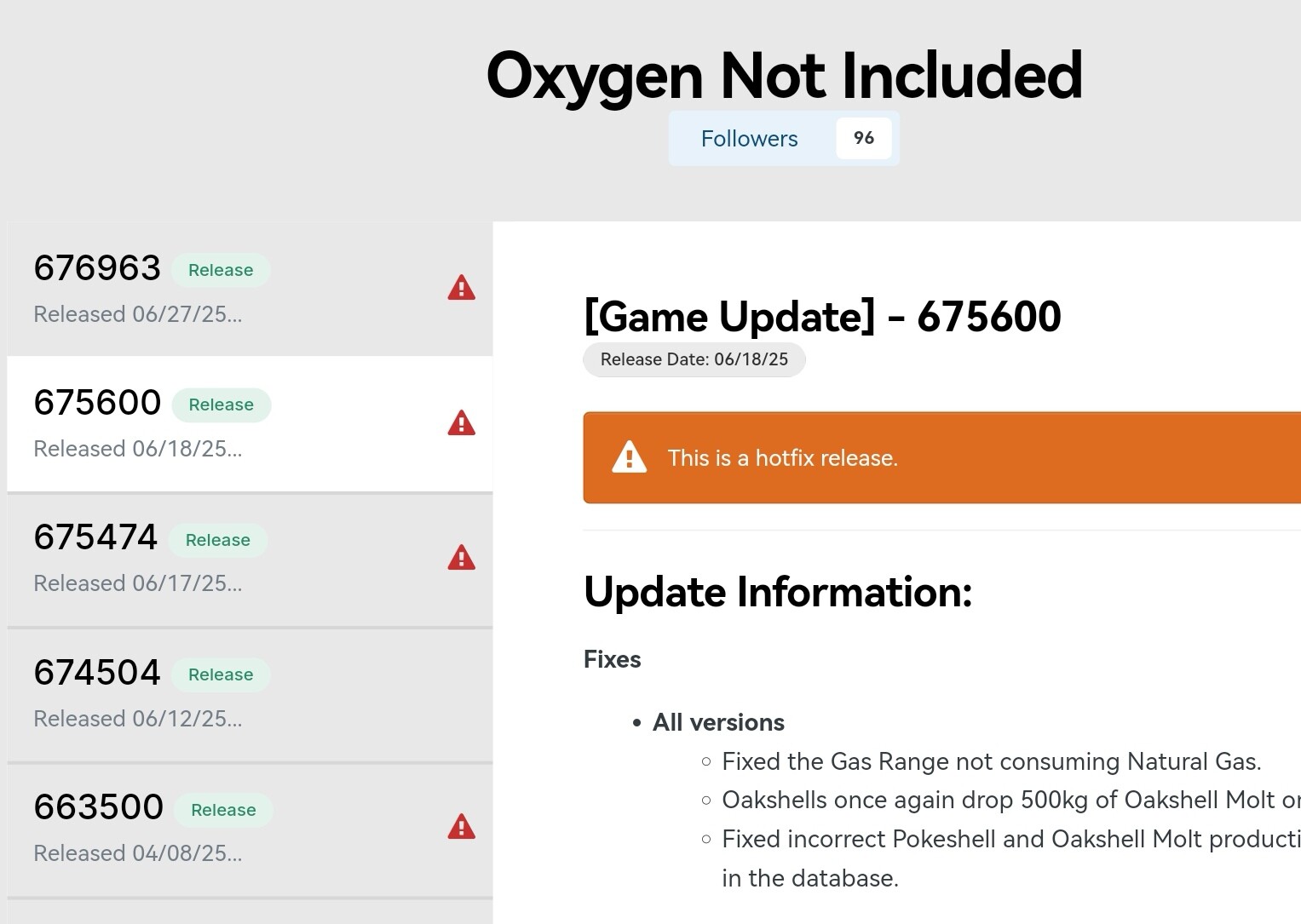Click the "in the database." text line
Viewport: 1301px width, 924px height.
click(x=810, y=878)
